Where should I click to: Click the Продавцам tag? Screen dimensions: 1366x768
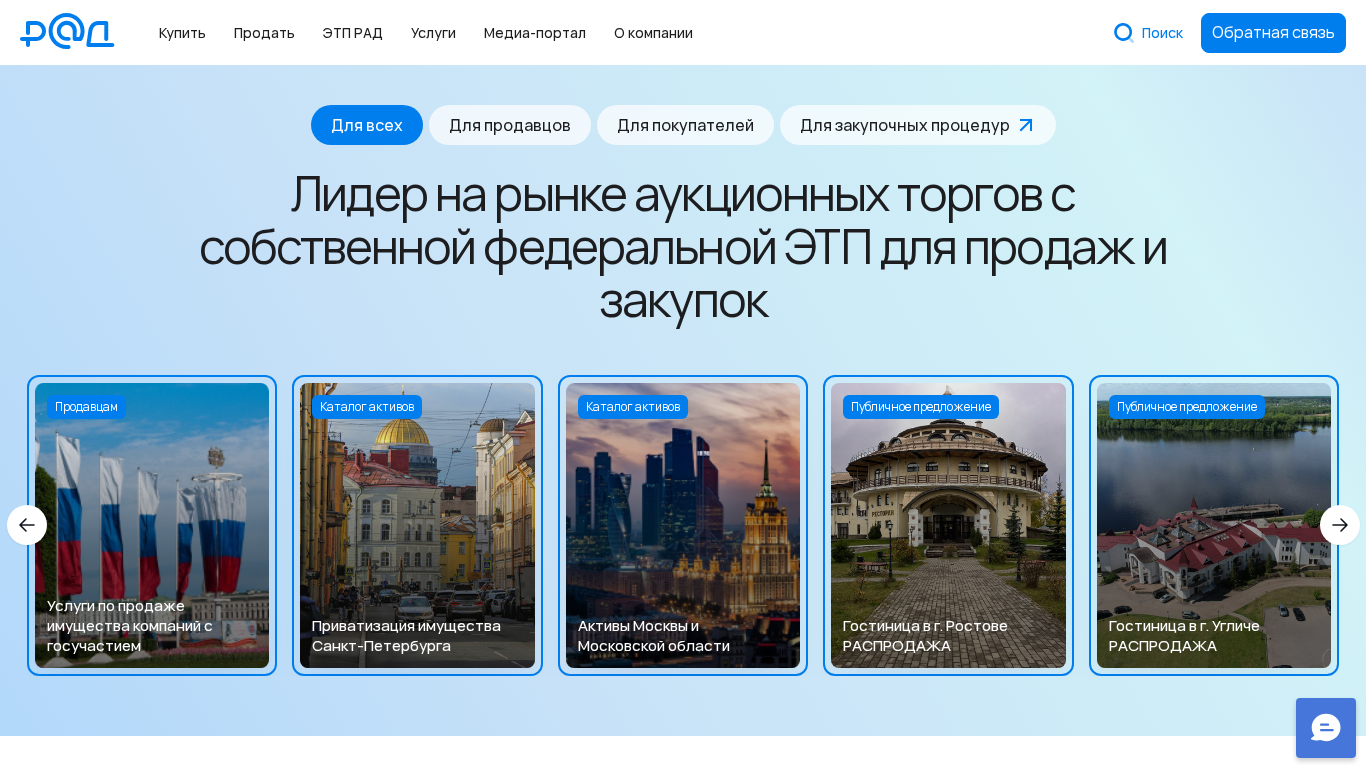(86, 407)
